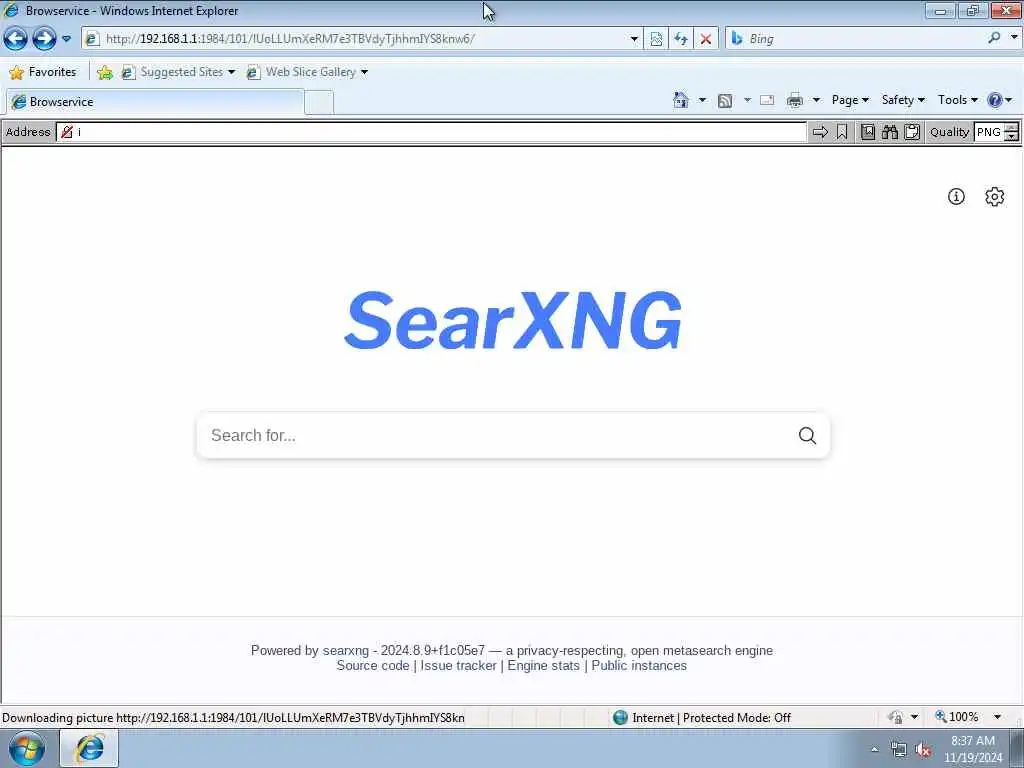
Task: Click the Compatibility View icon
Action: click(656, 39)
